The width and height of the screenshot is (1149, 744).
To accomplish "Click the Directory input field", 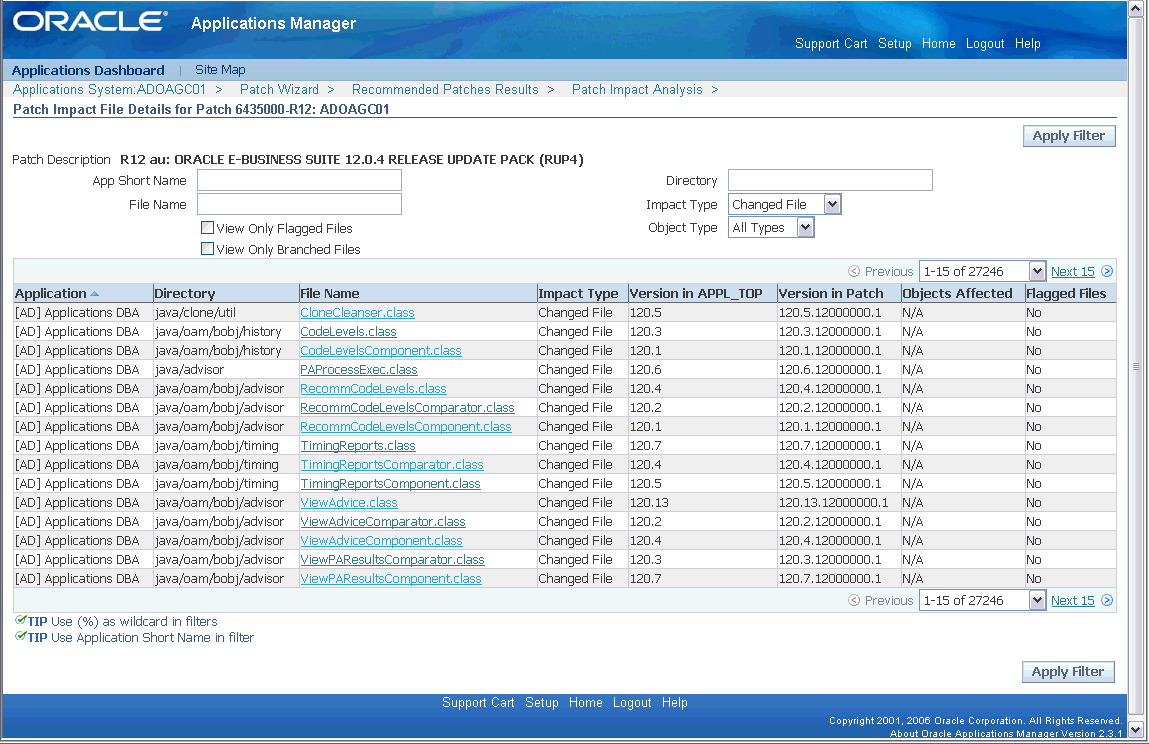I will (x=830, y=180).
